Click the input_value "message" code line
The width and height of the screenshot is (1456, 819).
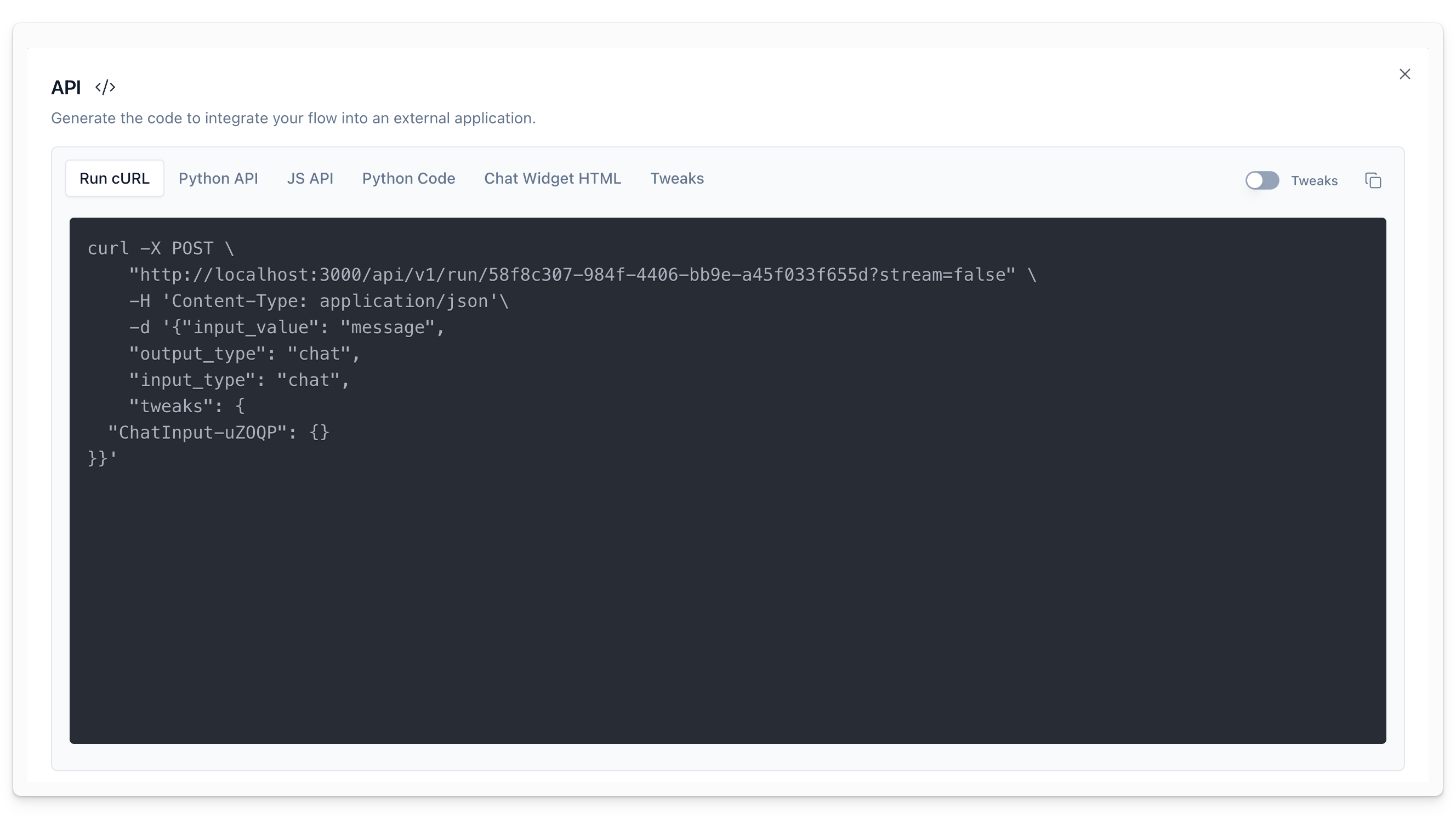(287, 328)
